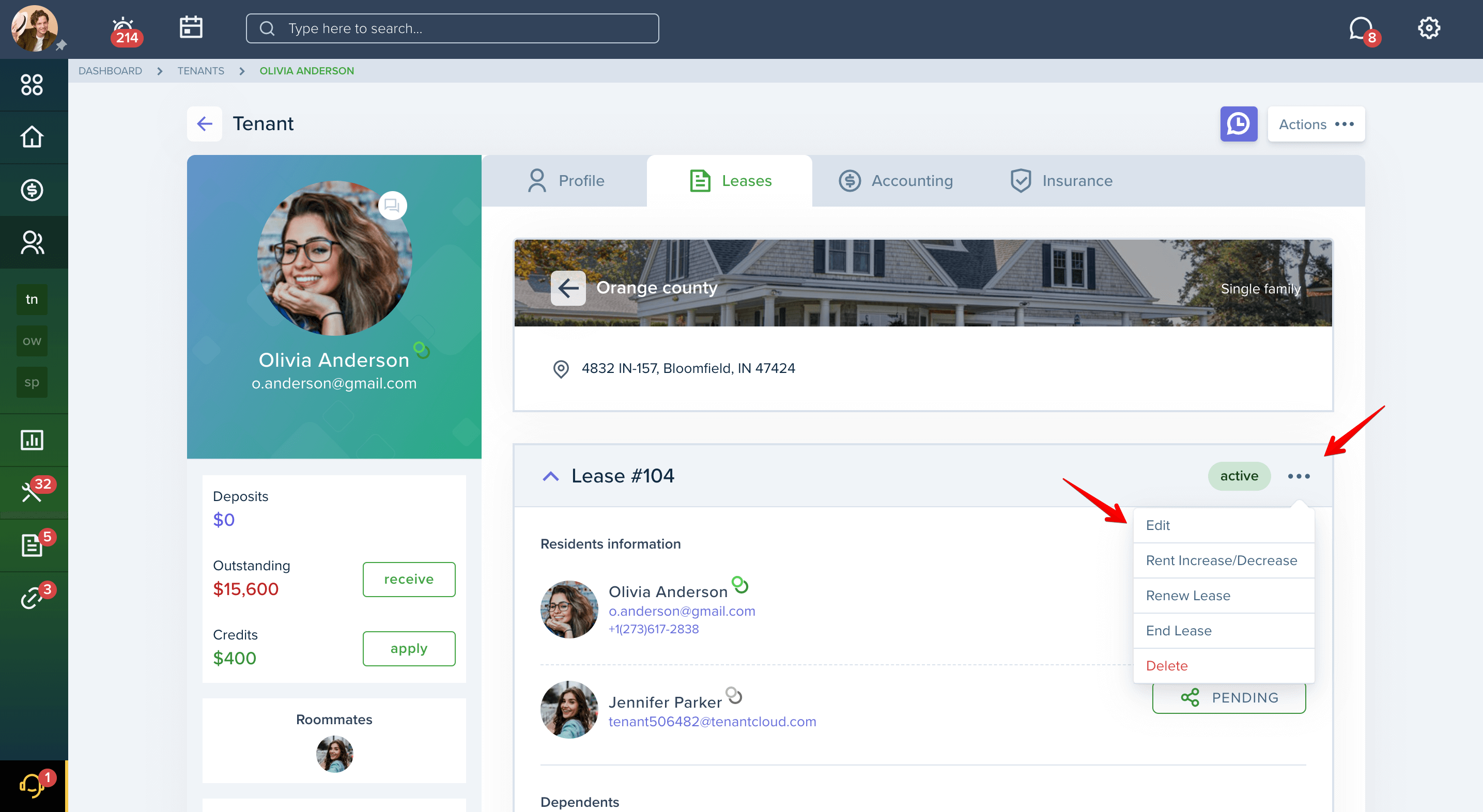
Task: Click the green connection icon beside resident Olivia Anderson
Action: (740, 585)
